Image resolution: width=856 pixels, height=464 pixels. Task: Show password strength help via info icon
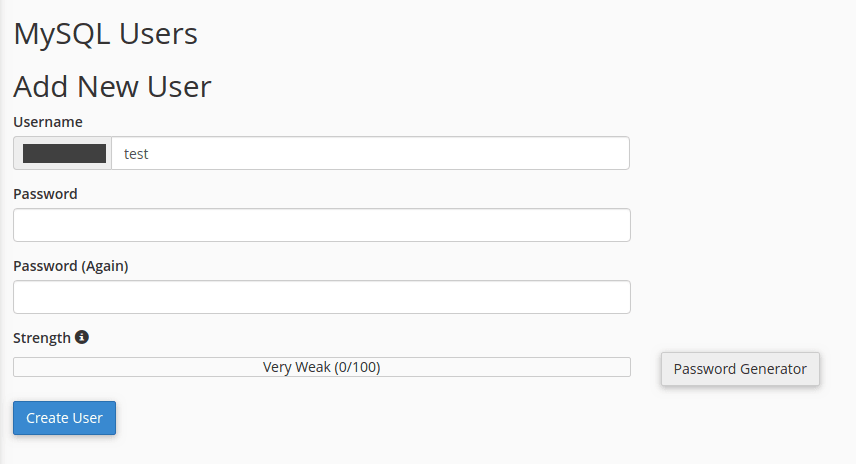coord(82,337)
